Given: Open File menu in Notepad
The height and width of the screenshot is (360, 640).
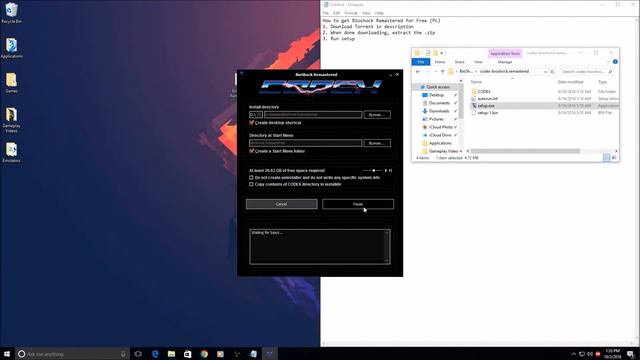Looking at the screenshot, I should [x=326, y=13].
